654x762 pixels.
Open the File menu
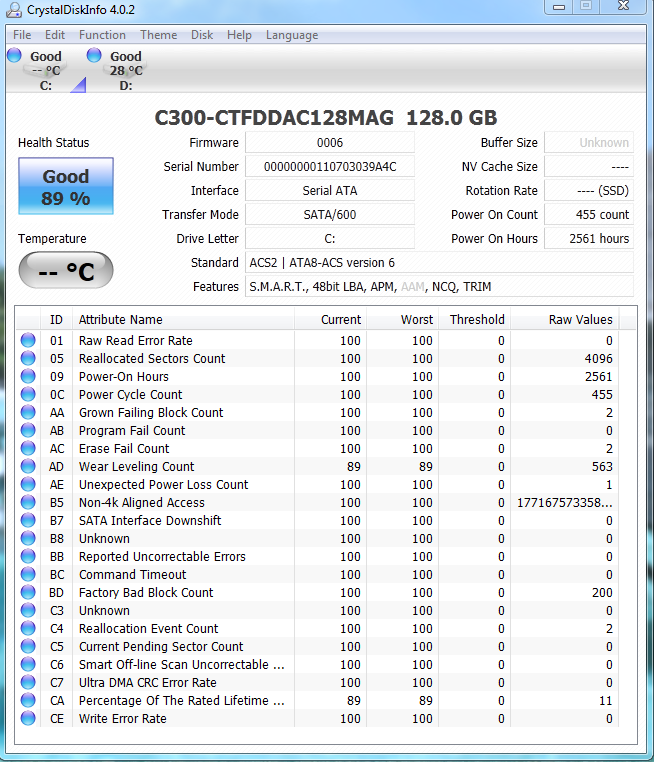point(22,35)
